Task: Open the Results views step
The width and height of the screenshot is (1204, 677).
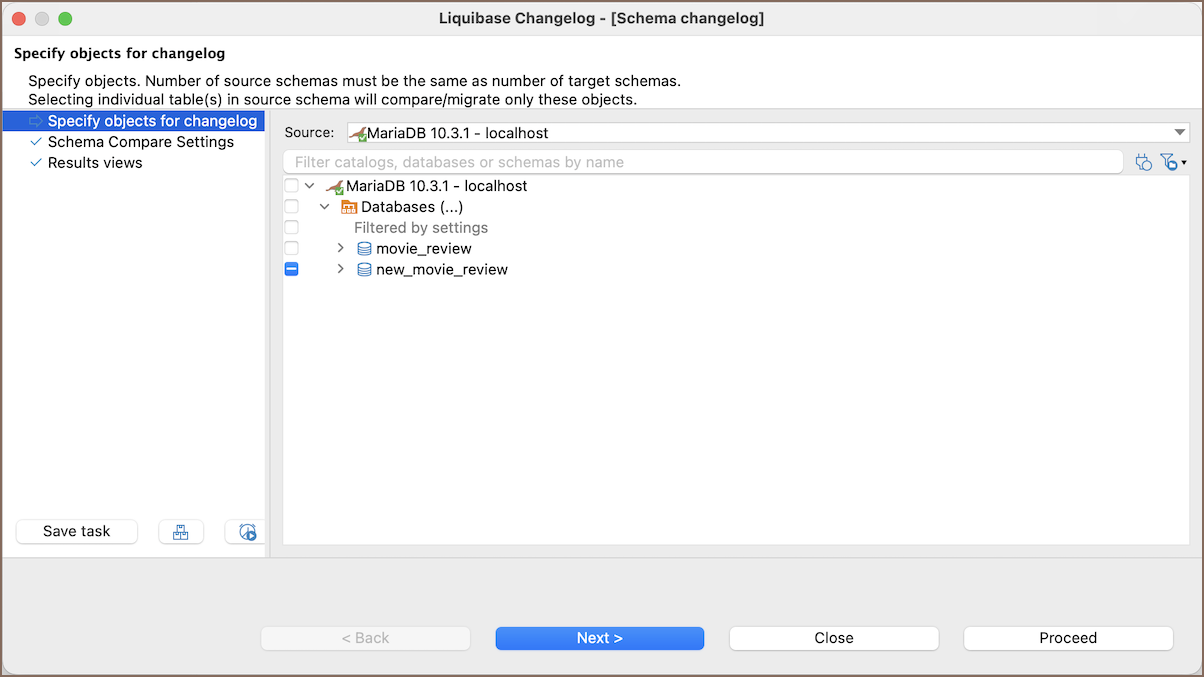Action: point(95,163)
